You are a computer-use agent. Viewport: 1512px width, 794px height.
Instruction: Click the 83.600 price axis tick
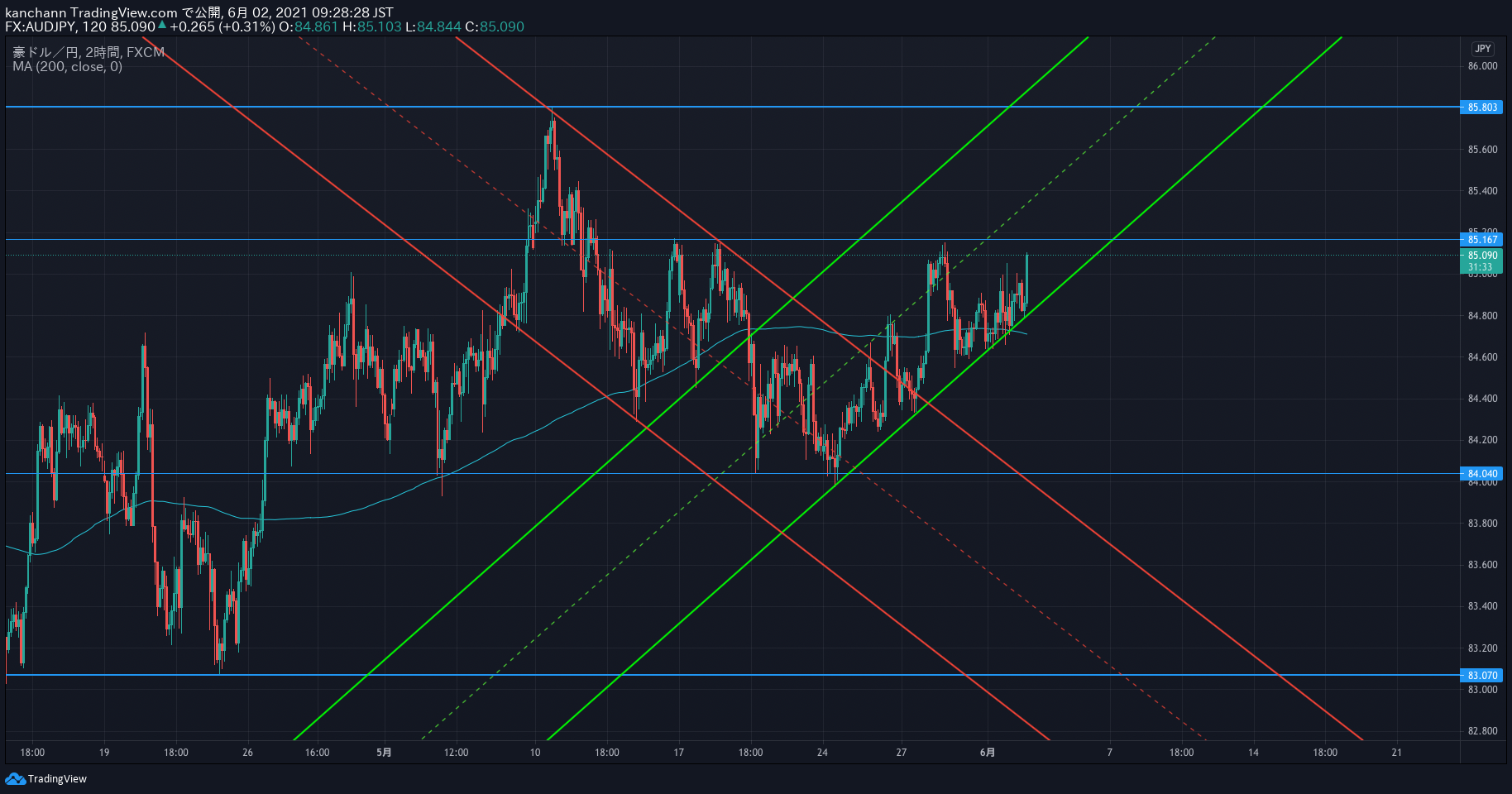coord(1482,565)
